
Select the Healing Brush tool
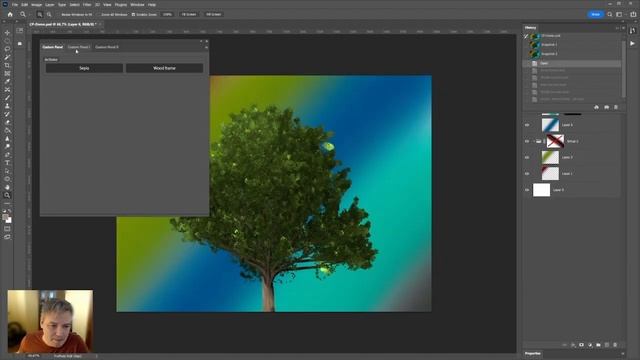(x=7, y=90)
